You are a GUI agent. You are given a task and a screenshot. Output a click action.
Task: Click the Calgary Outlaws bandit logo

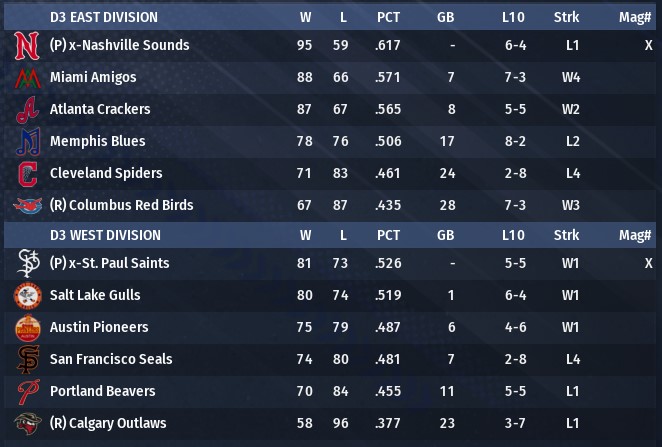28,423
